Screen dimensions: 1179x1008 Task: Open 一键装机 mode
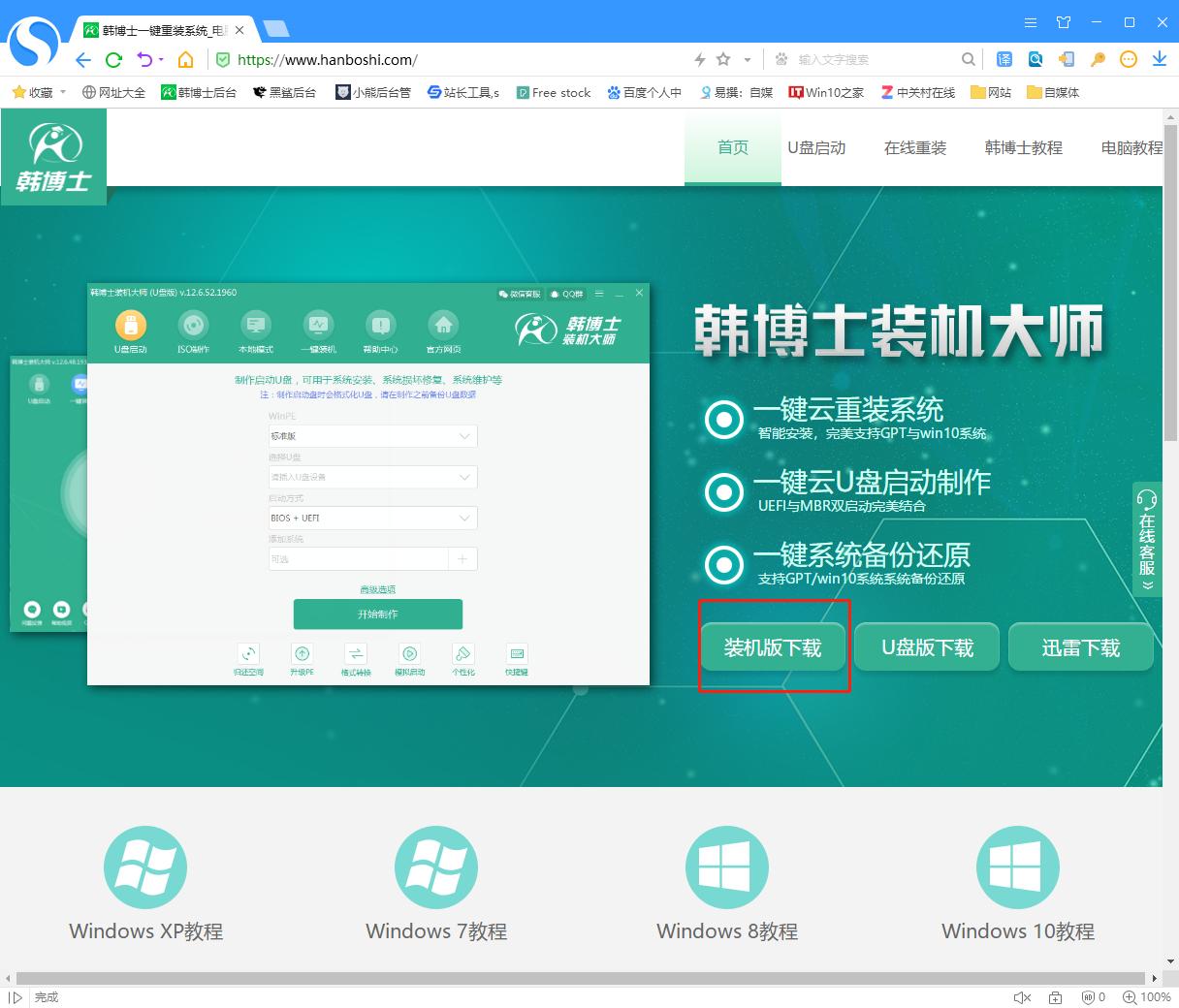coord(318,328)
